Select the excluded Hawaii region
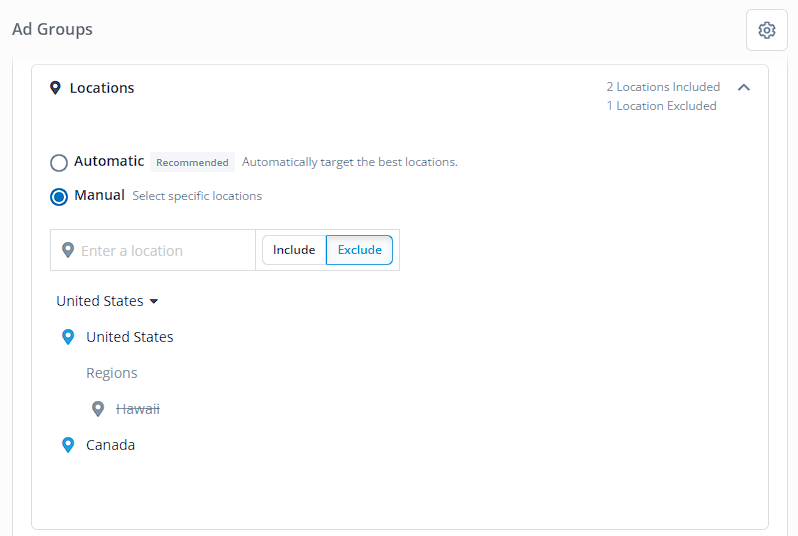This screenshot has height=536, width=798. tap(138, 409)
